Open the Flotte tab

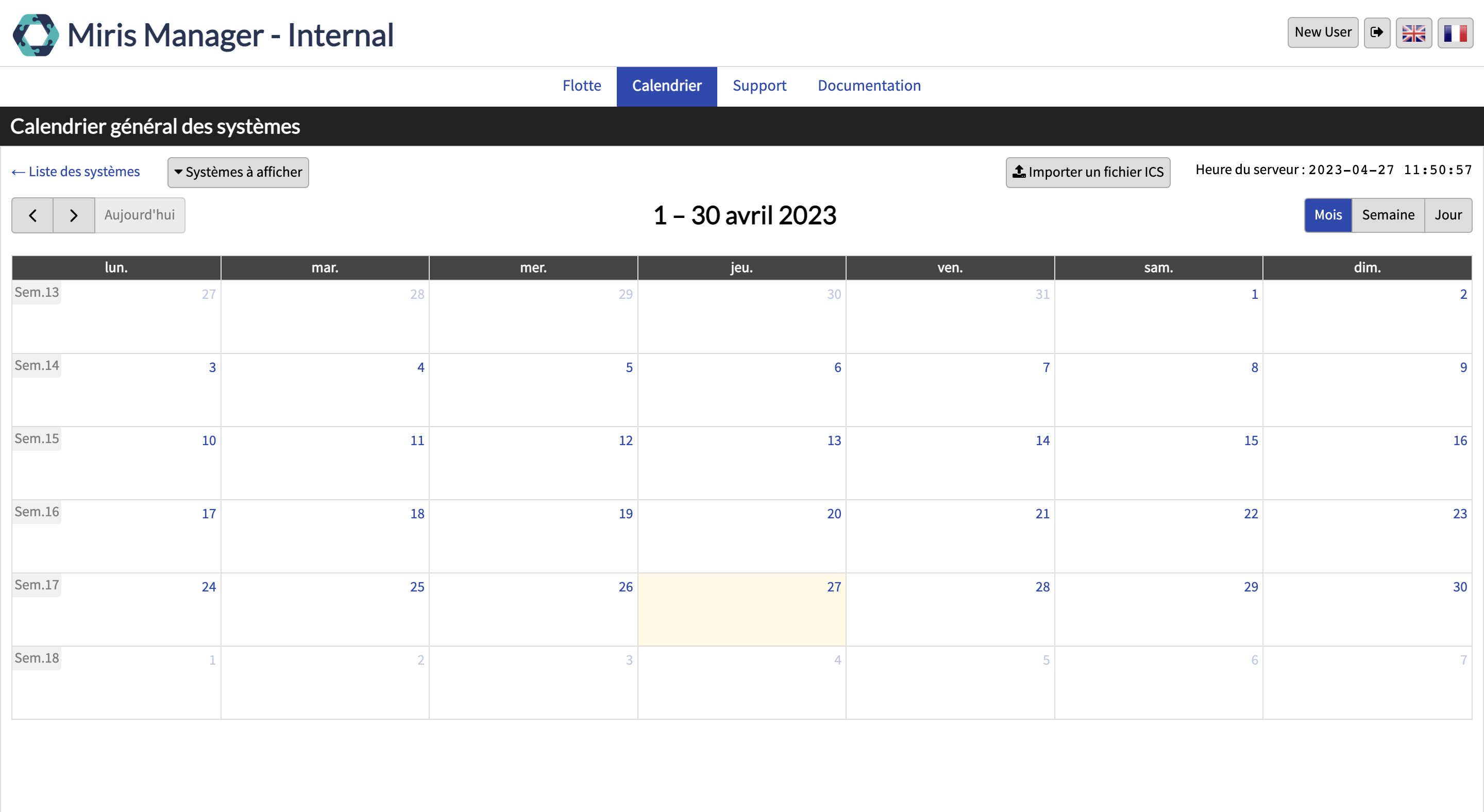point(581,86)
